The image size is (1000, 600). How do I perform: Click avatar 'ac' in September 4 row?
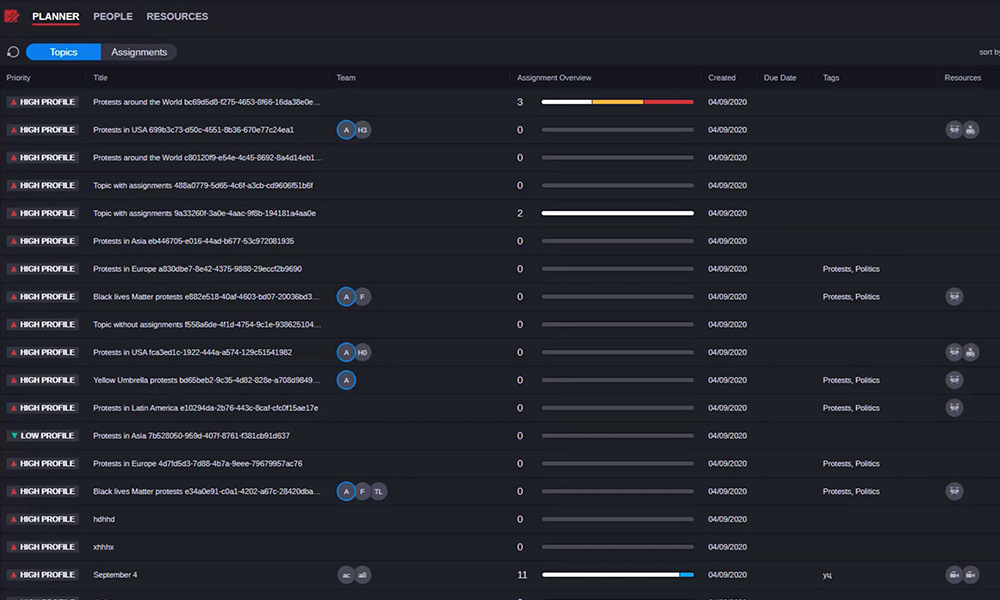346,575
